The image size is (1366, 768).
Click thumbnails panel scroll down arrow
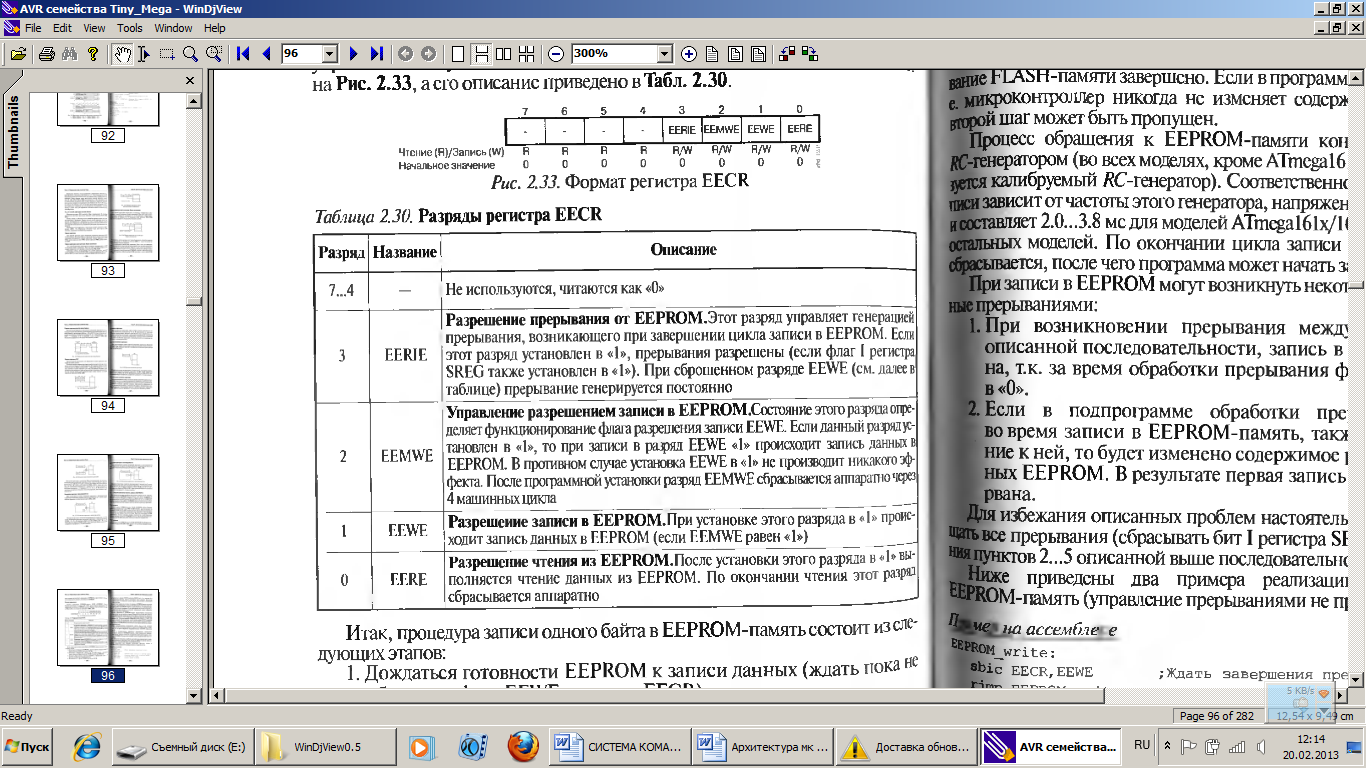[193, 695]
